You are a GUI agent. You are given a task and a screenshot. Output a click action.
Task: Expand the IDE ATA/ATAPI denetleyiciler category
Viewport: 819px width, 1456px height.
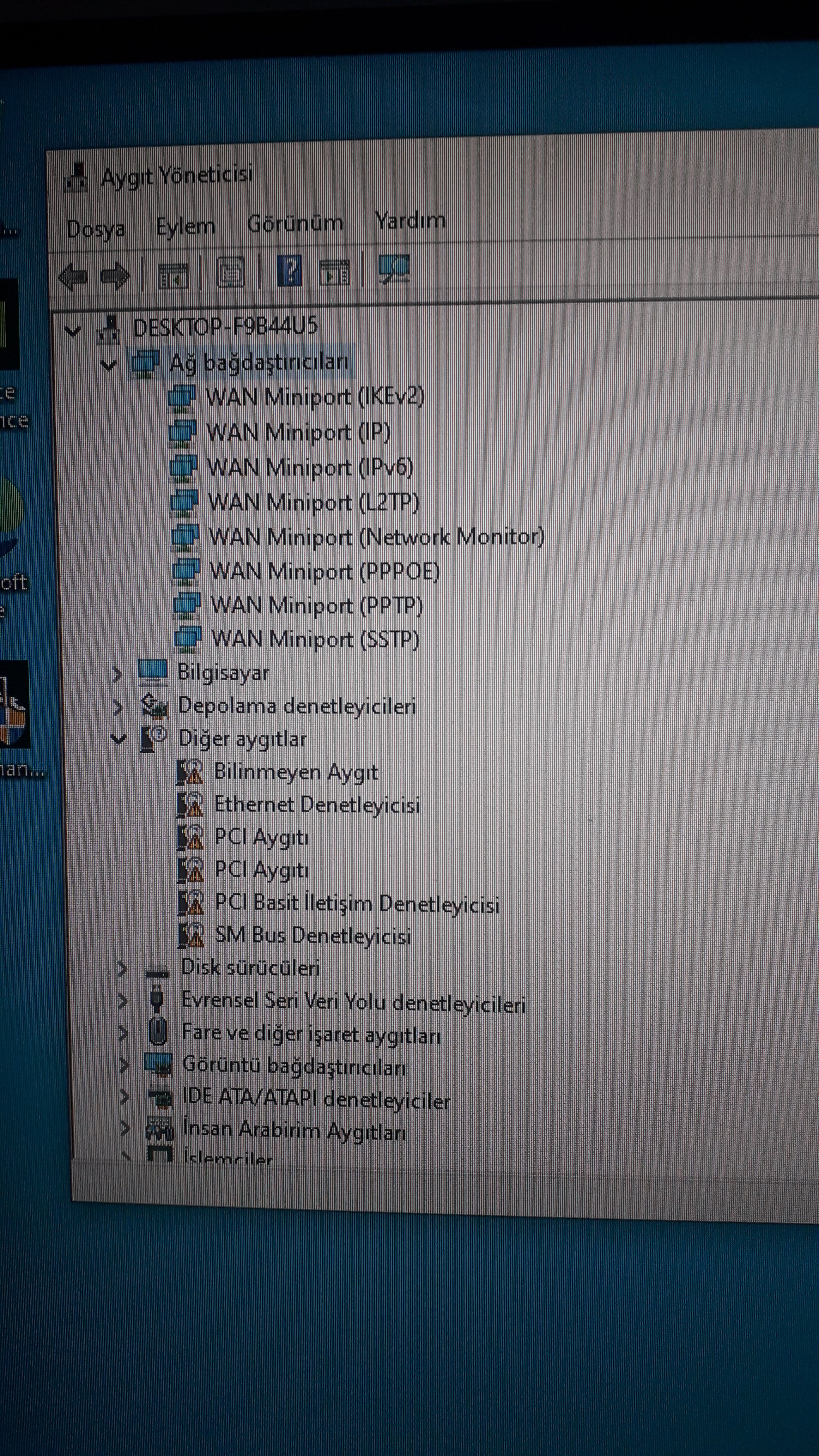point(125,1098)
